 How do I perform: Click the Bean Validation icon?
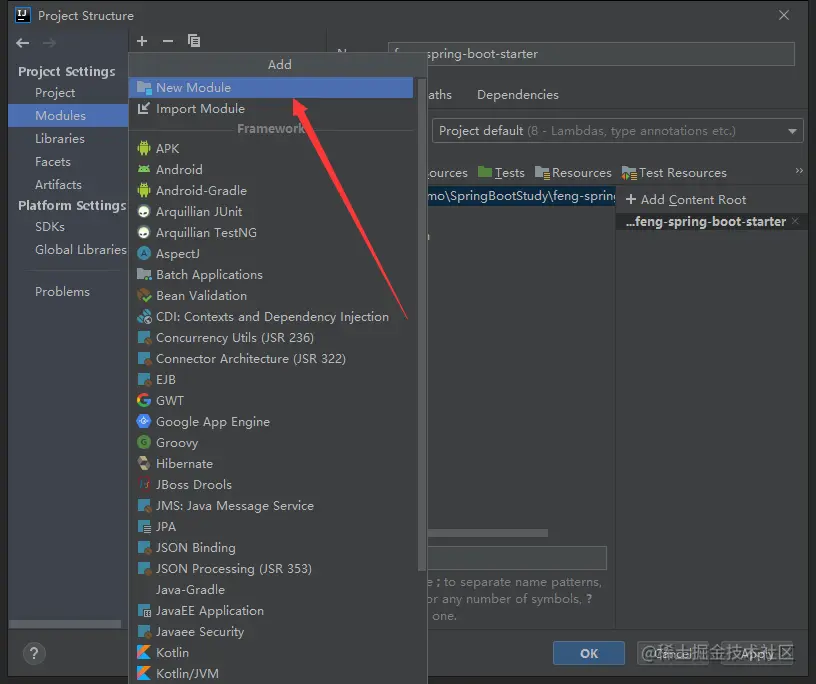tap(144, 296)
